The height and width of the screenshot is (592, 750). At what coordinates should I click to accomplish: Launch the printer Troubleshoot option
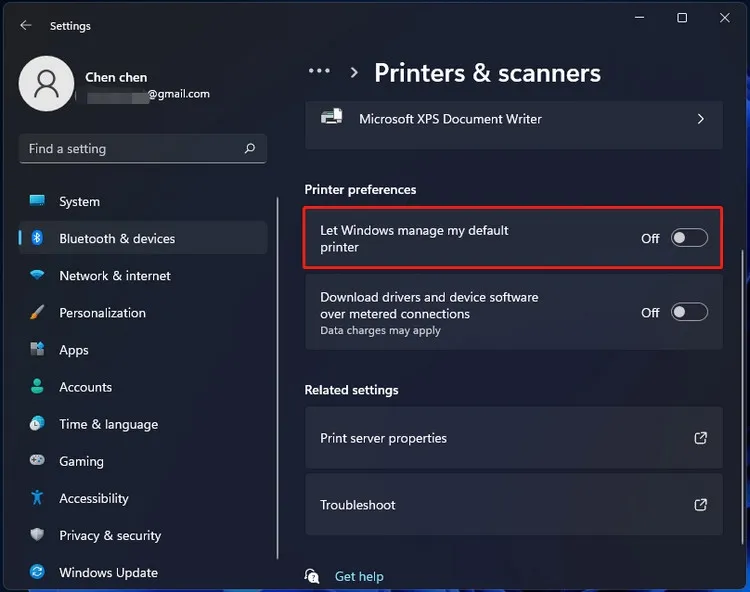pyautogui.click(x=514, y=505)
